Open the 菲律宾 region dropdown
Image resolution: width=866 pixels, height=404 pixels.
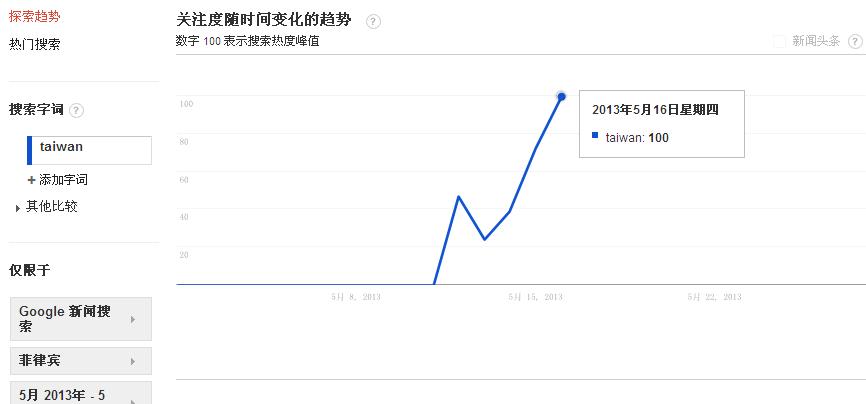pos(80,360)
